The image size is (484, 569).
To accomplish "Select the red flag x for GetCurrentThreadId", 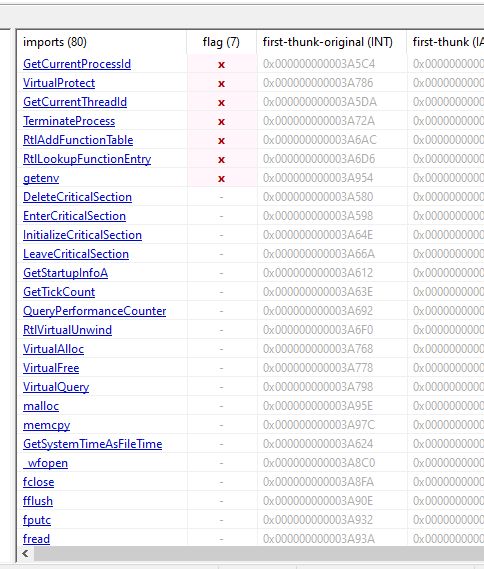I will pos(221,103).
